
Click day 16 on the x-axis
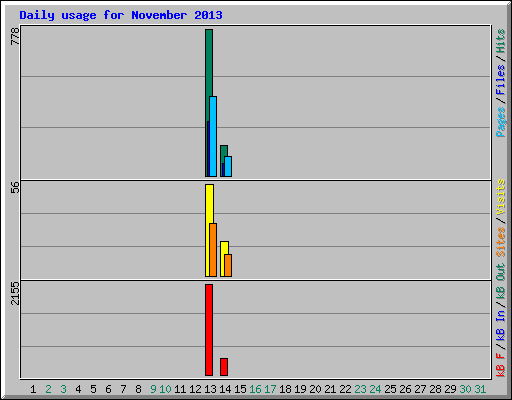click(255, 389)
